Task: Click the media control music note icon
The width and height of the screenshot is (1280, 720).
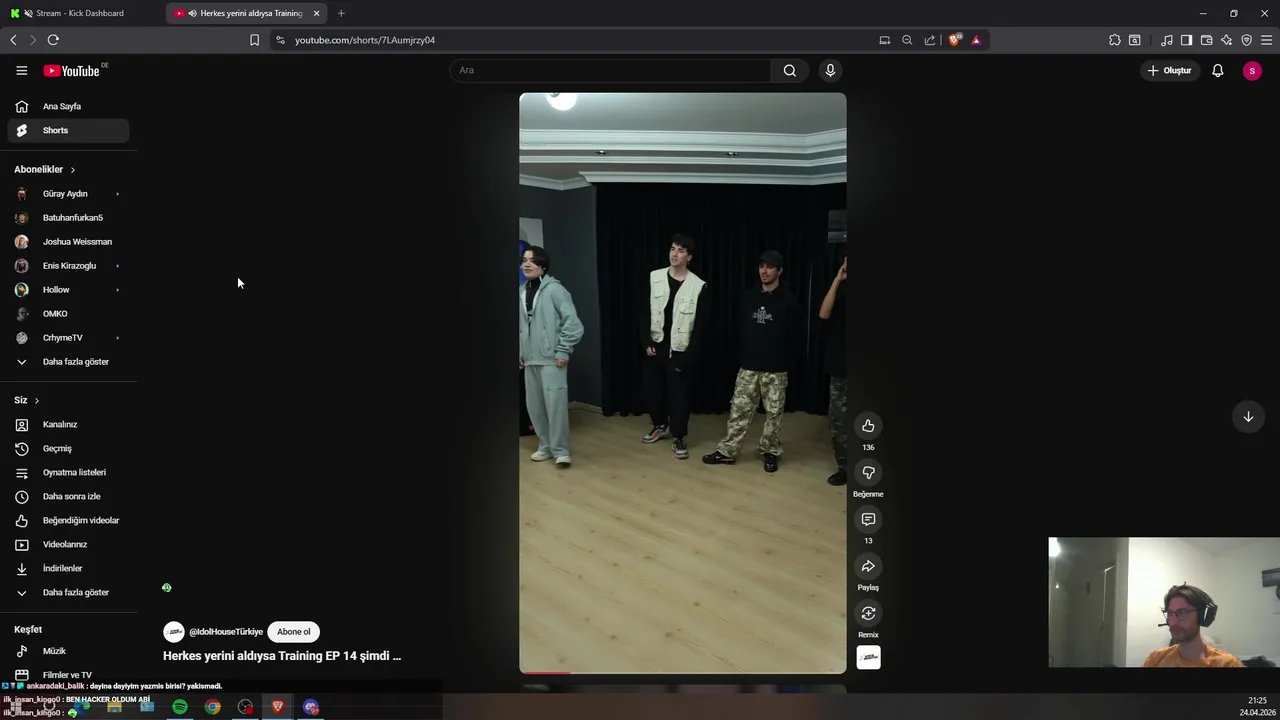Action: [x=1167, y=40]
